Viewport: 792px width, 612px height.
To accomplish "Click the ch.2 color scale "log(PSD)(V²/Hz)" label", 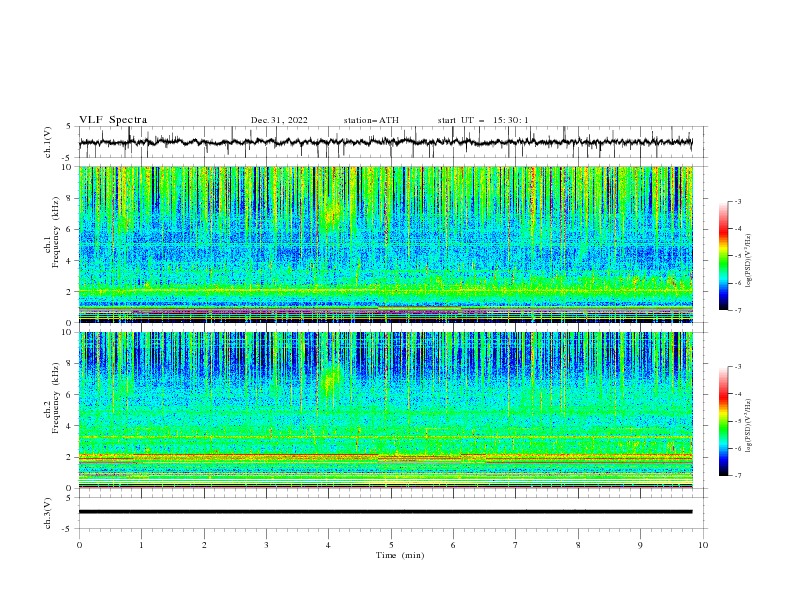I will pyautogui.click(x=749, y=426).
